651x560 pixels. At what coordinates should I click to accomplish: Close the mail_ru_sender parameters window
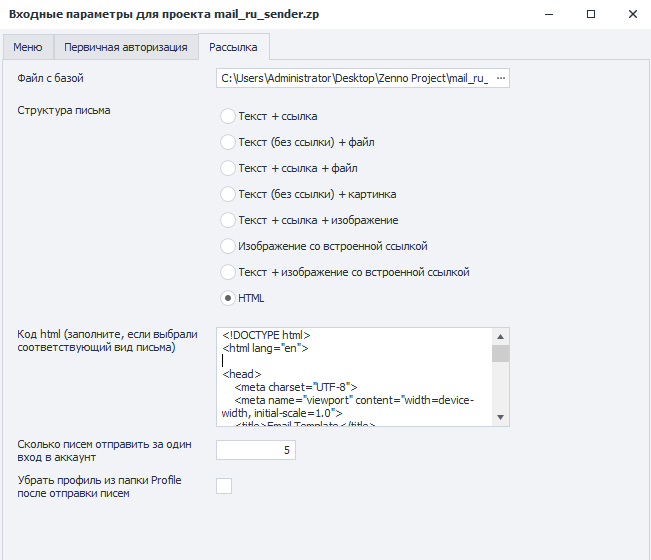632,15
